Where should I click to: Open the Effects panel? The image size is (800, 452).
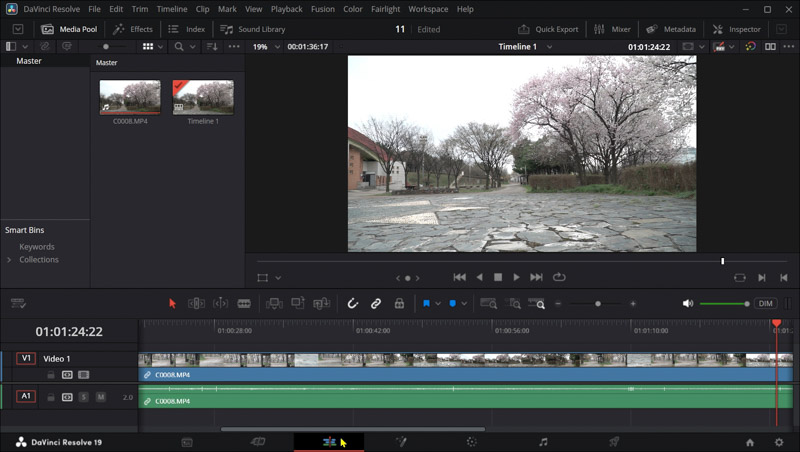pos(133,29)
